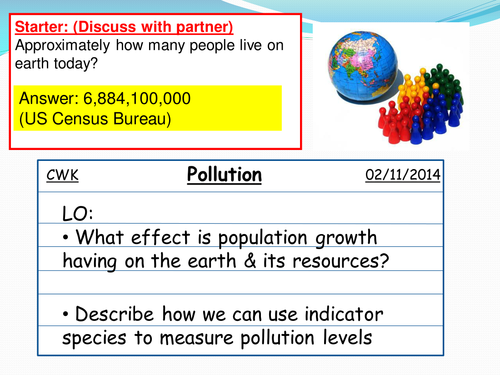Select the population growth bullet text
This screenshot has height=375, width=500.
tap(226, 249)
